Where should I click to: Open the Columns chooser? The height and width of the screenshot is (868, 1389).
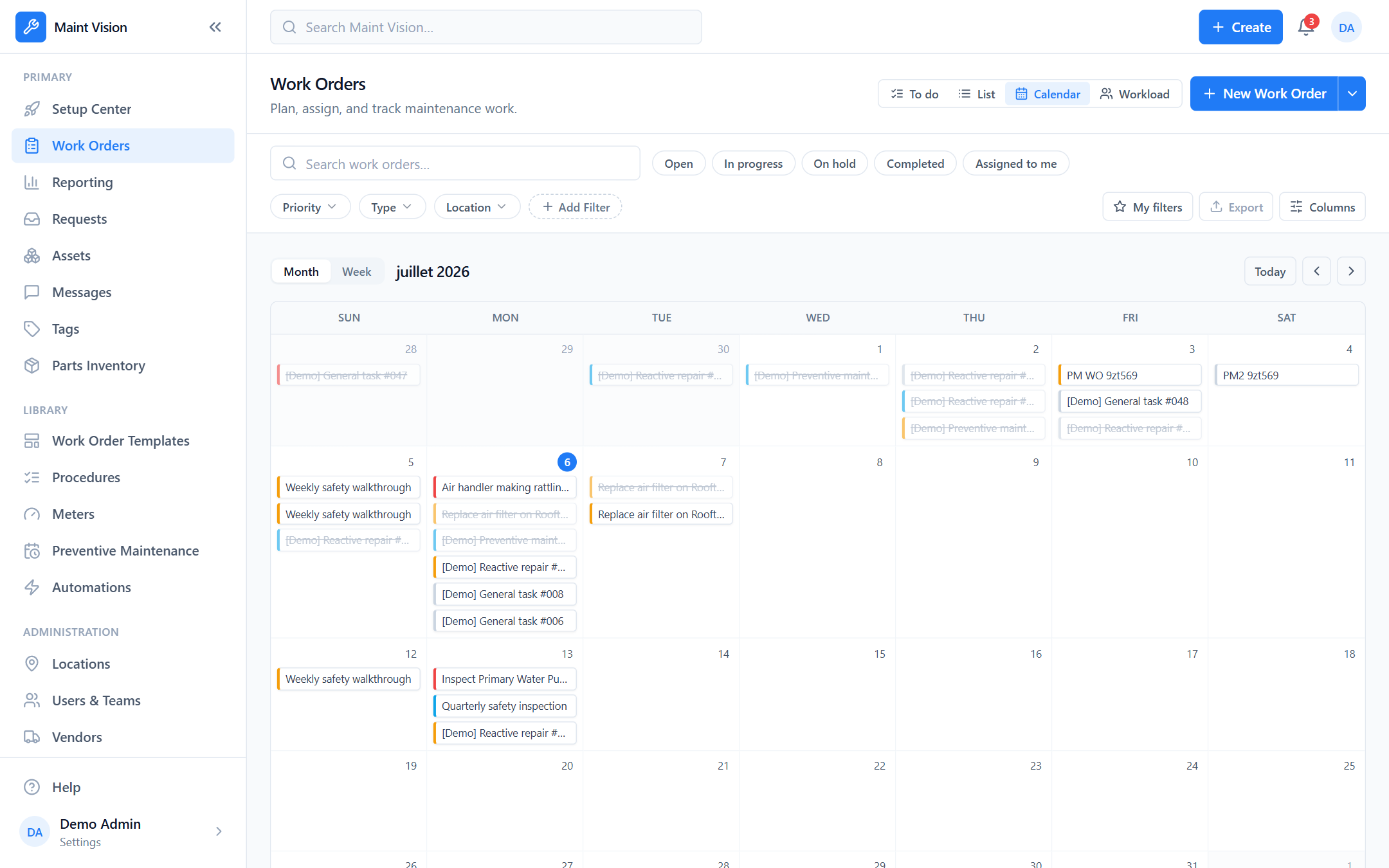click(1322, 207)
